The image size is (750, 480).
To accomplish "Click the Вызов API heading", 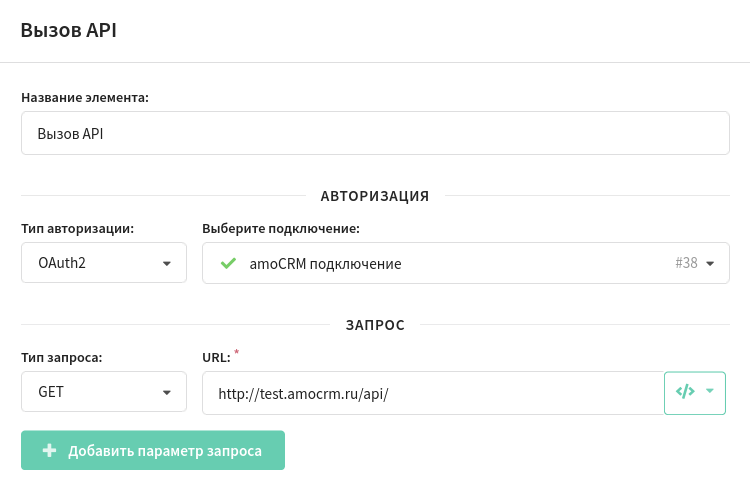I will click(x=68, y=30).
